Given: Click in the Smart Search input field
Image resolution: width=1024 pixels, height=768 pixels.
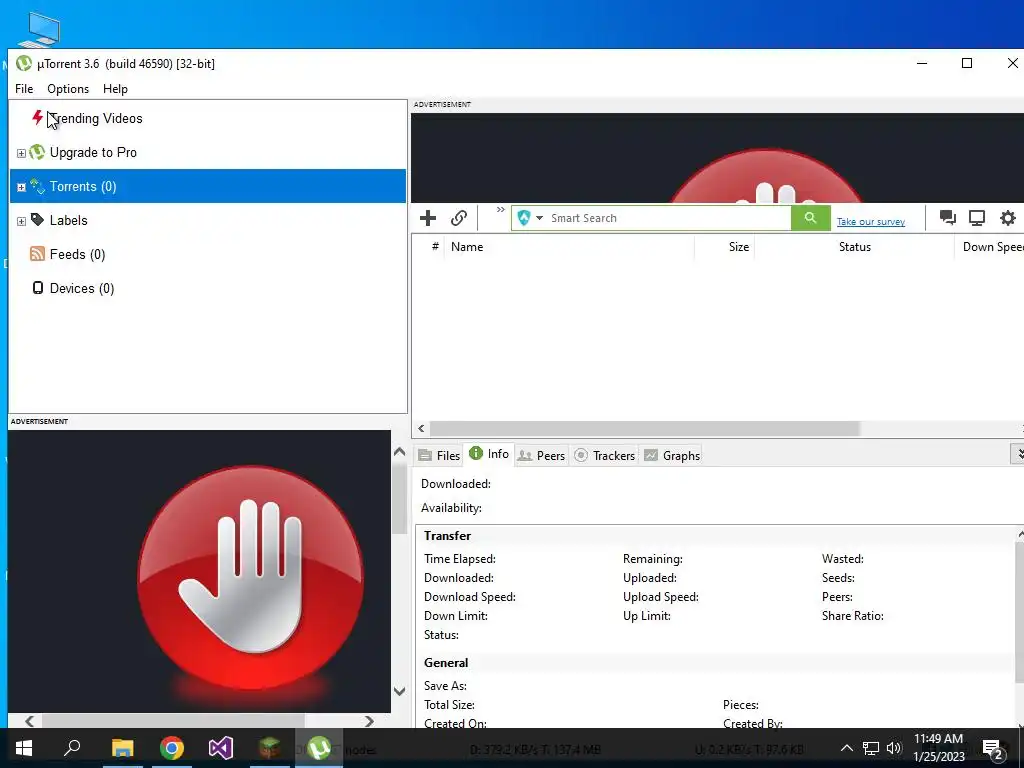Looking at the screenshot, I should coord(669,218).
